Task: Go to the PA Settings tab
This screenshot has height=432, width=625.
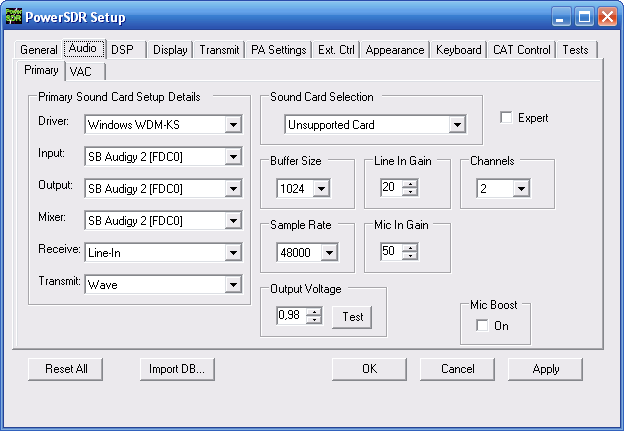Action: coord(278,50)
